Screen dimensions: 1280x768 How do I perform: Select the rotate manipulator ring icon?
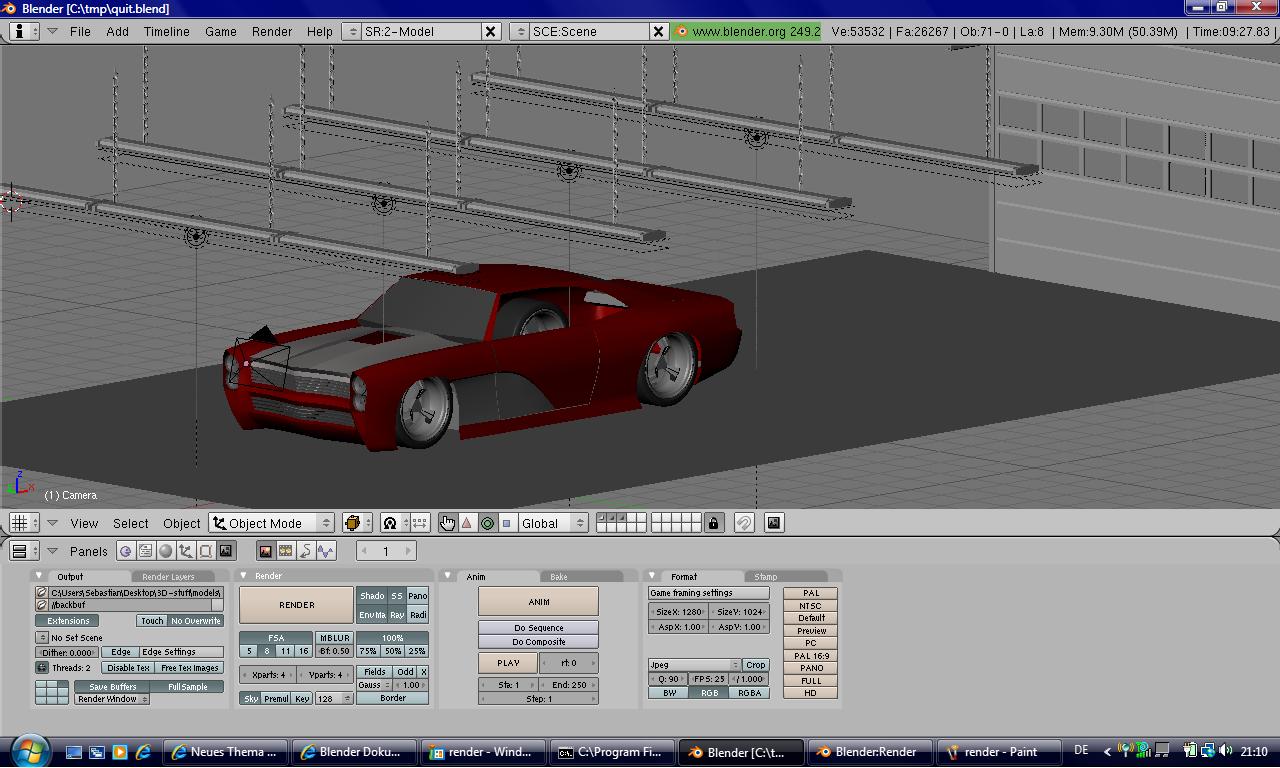[x=487, y=523]
